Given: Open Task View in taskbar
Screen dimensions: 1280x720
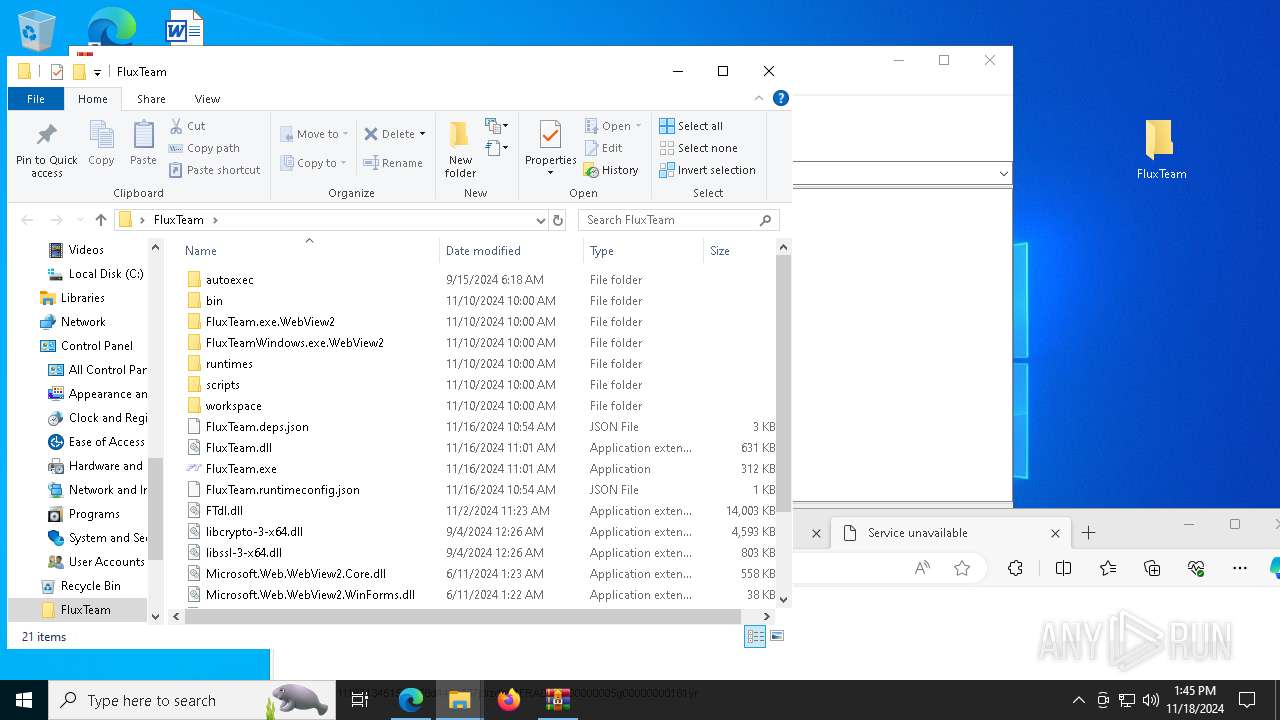Looking at the screenshot, I should coord(360,700).
